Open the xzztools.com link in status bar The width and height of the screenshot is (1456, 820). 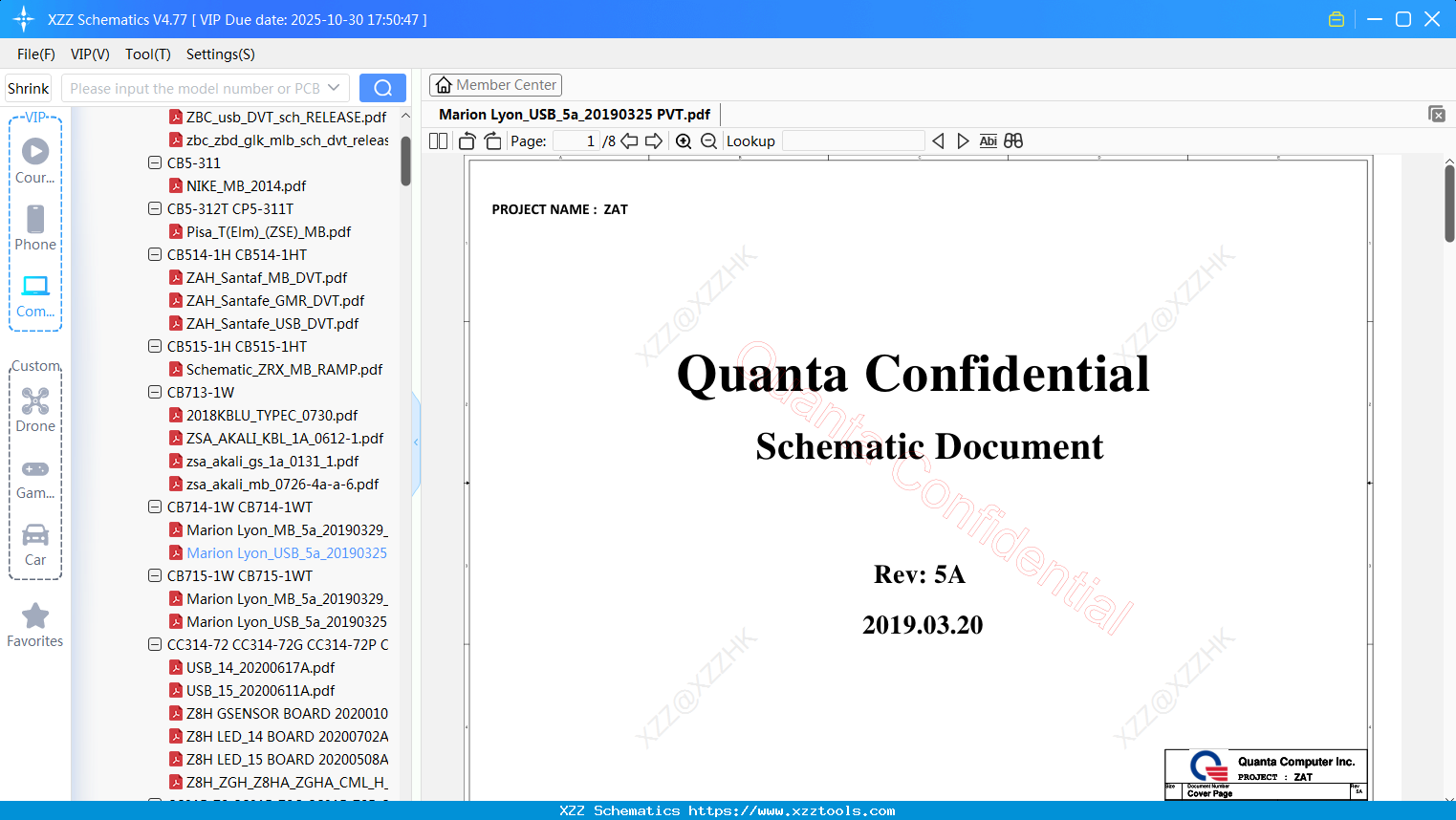click(792, 810)
